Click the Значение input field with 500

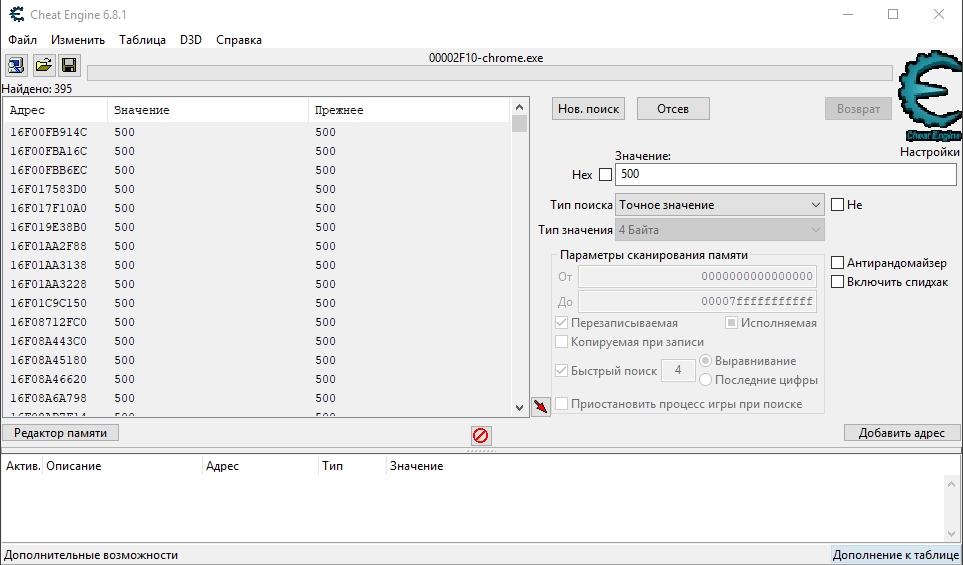[x=786, y=174]
